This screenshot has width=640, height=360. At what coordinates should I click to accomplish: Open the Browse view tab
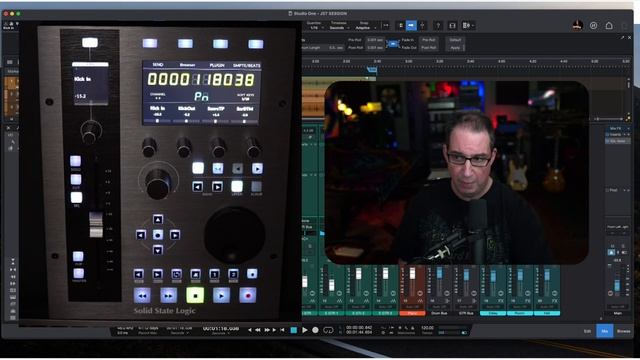[x=623, y=331]
